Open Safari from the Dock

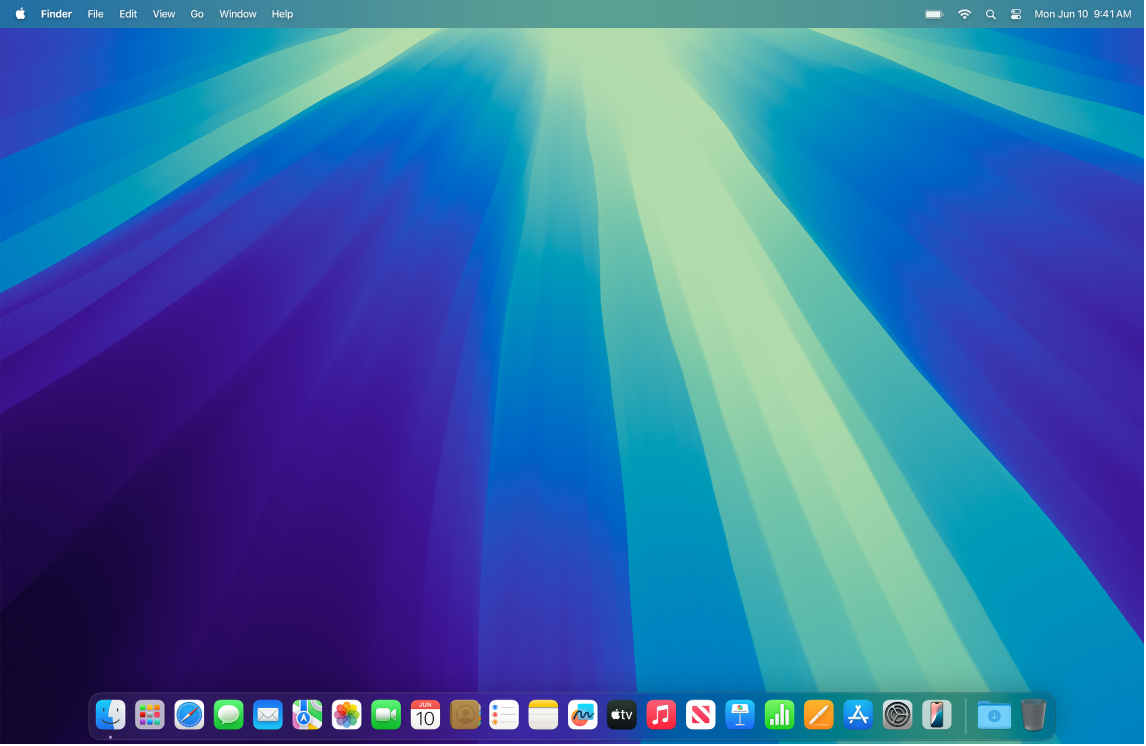pyautogui.click(x=189, y=715)
